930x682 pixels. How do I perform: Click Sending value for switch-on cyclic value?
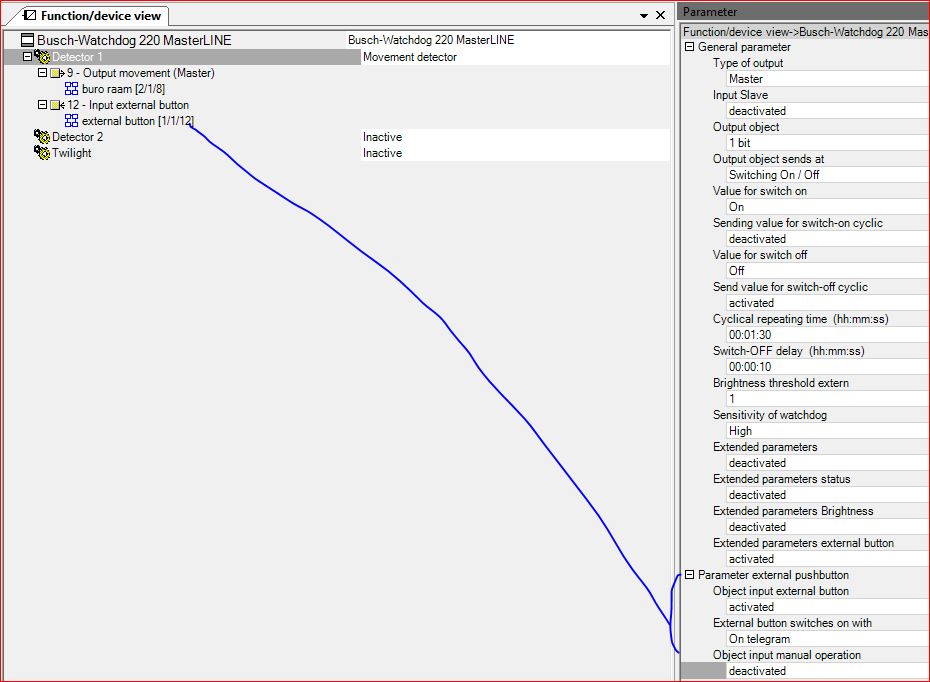pyautogui.click(x=828, y=239)
